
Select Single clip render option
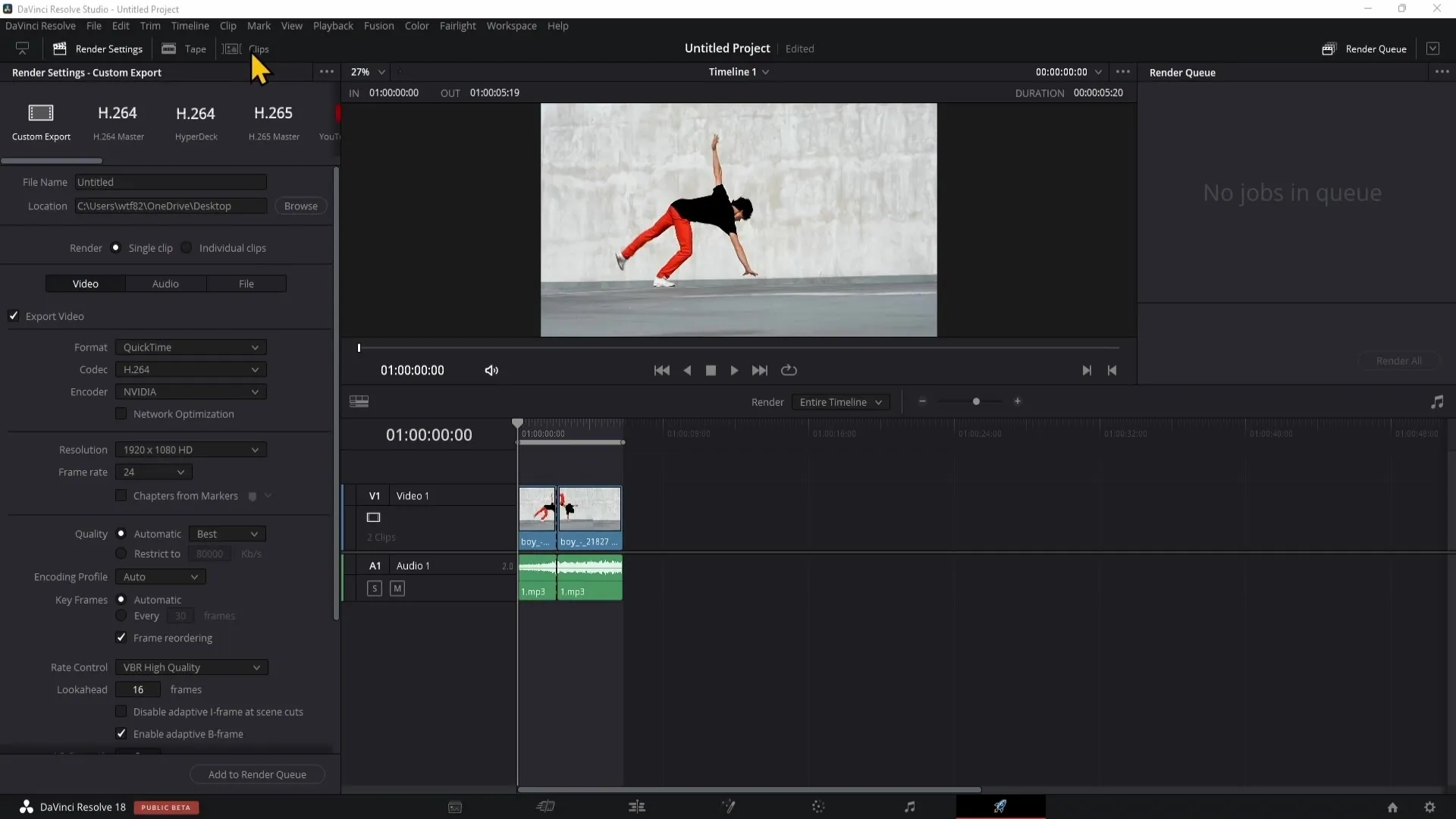[115, 248]
